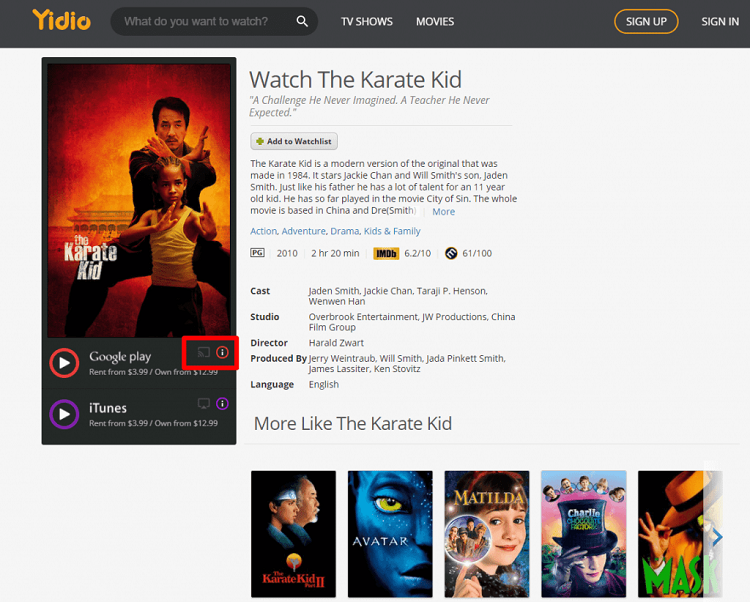The height and width of the screenshot is (602, 750).
Task: Play The Karate Kid on iTunes
Action: 64,414
